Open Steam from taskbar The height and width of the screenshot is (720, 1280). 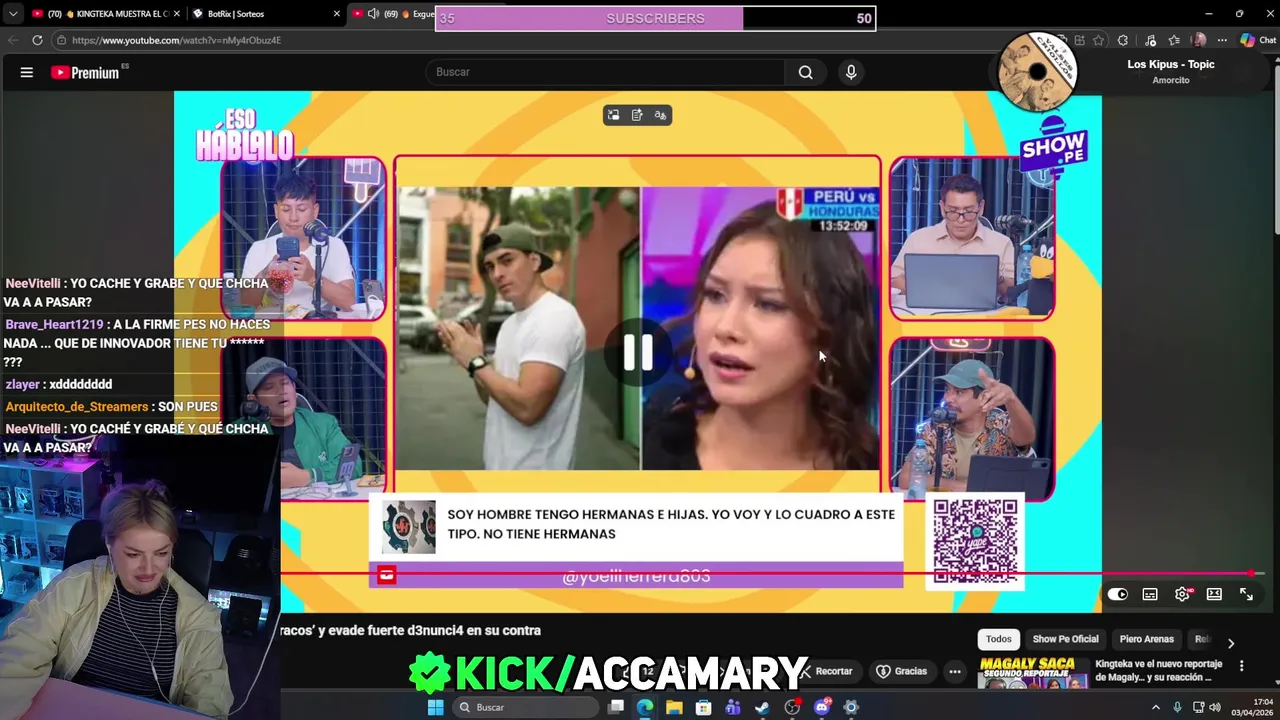click(762, 707)
